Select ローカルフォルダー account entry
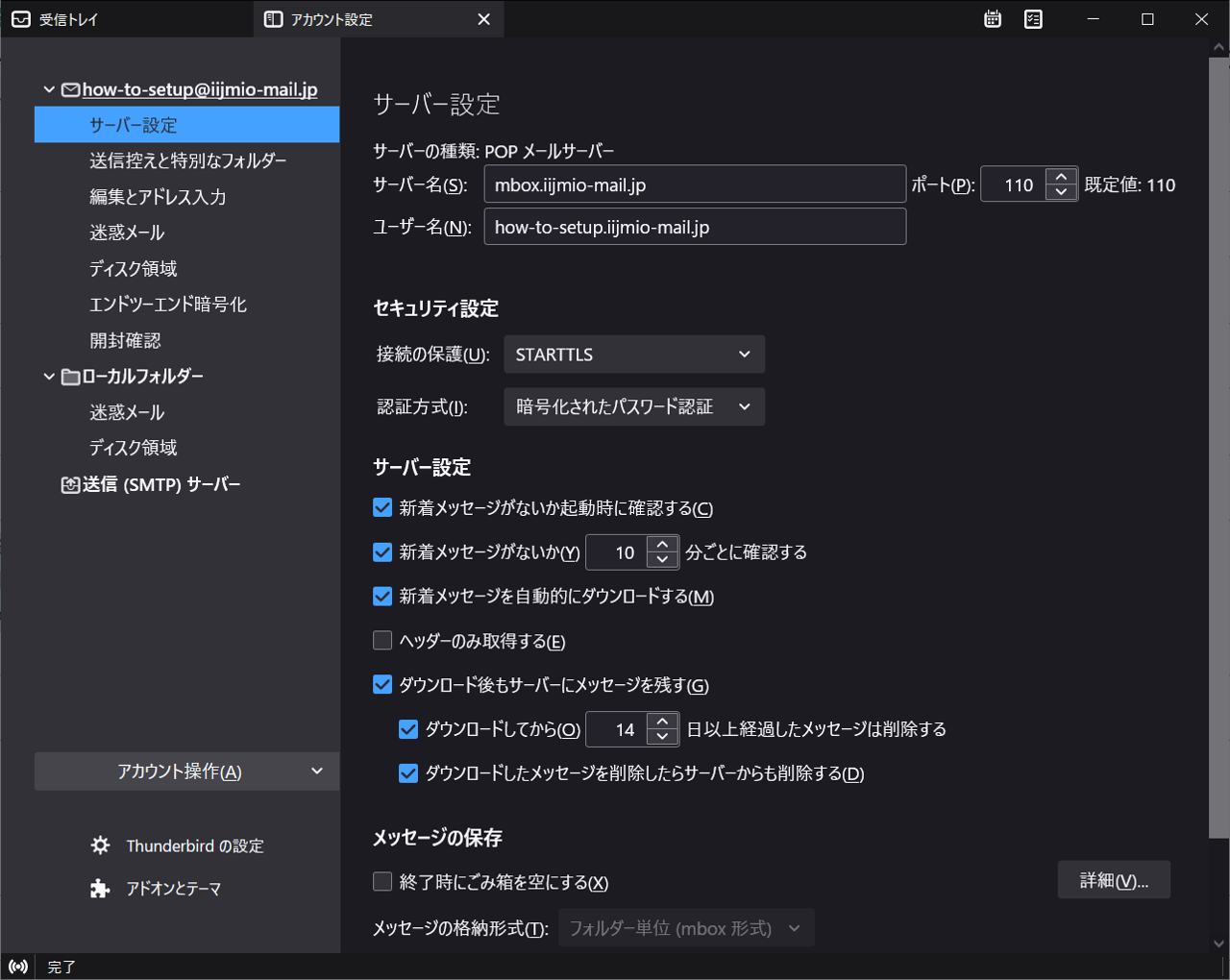This screenshot has width=1230, height=980. [142, 377]
